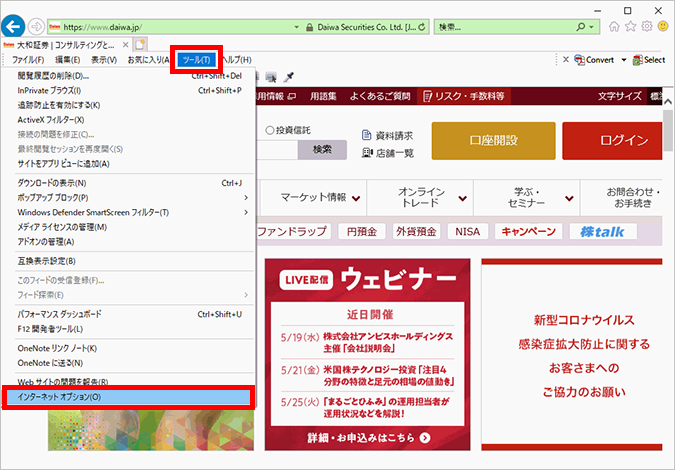Open Favorites star icon
This screenshot has height=470, width=675.
[631, 27]
